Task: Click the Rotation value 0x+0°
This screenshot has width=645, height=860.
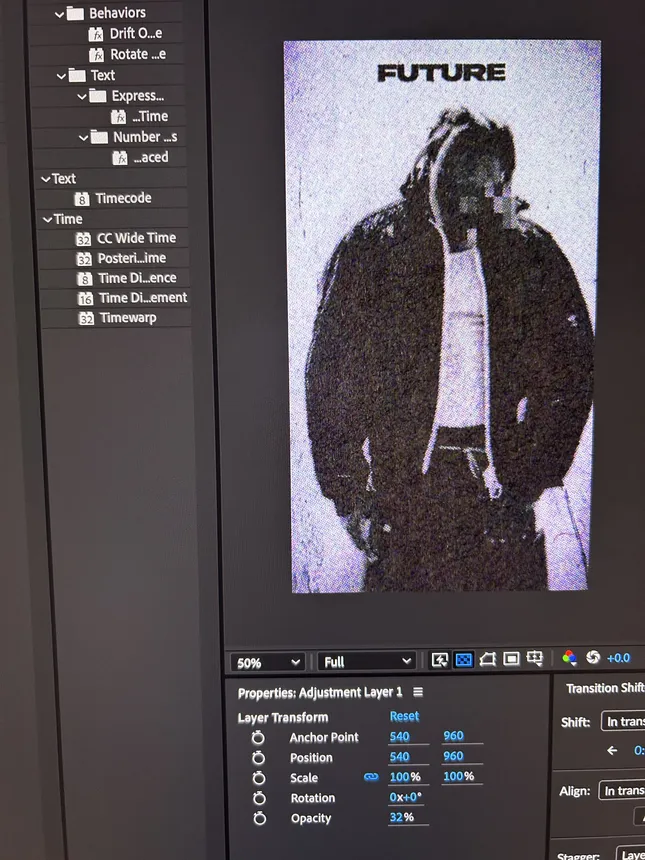Action: (x=406, y=797)
